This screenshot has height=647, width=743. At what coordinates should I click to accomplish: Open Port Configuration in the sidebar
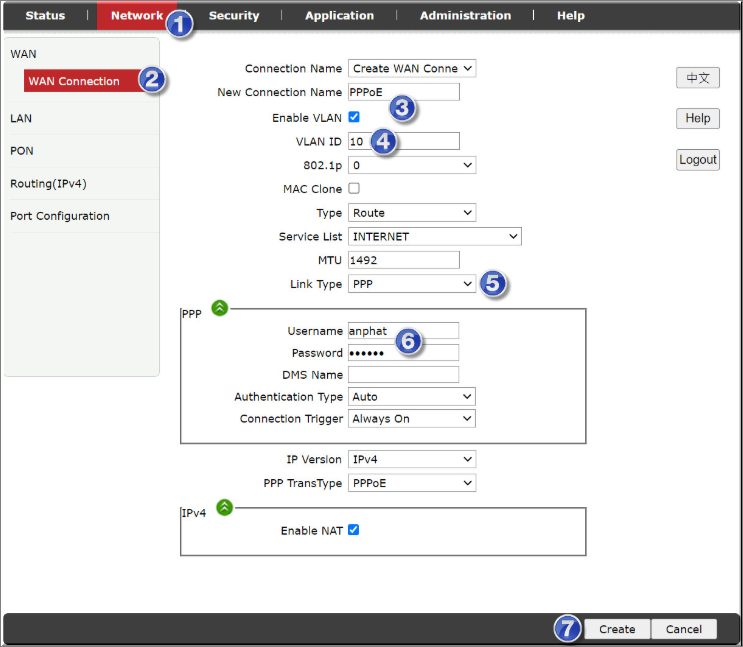pos(60,216)
